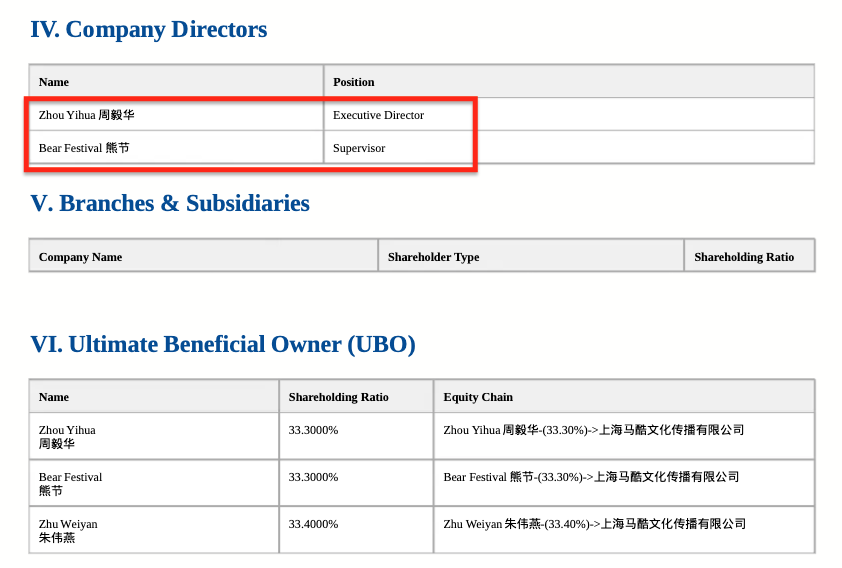
Task: Click the "V. Branches & Subsidiaries" heading
Action: coord(170,204)
